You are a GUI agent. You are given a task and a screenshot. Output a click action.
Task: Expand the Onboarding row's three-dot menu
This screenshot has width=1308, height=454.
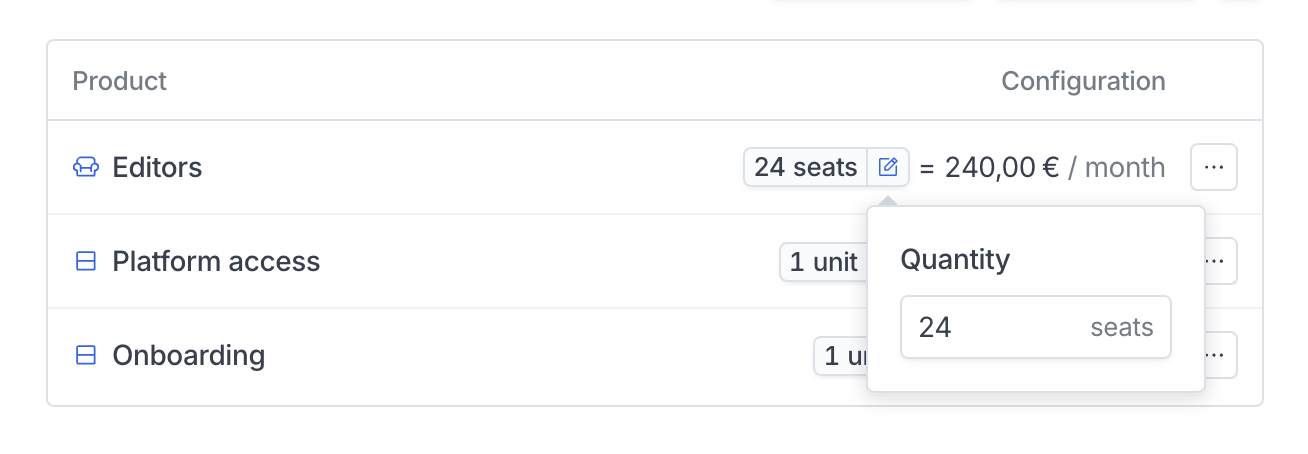coord(1219,355)
